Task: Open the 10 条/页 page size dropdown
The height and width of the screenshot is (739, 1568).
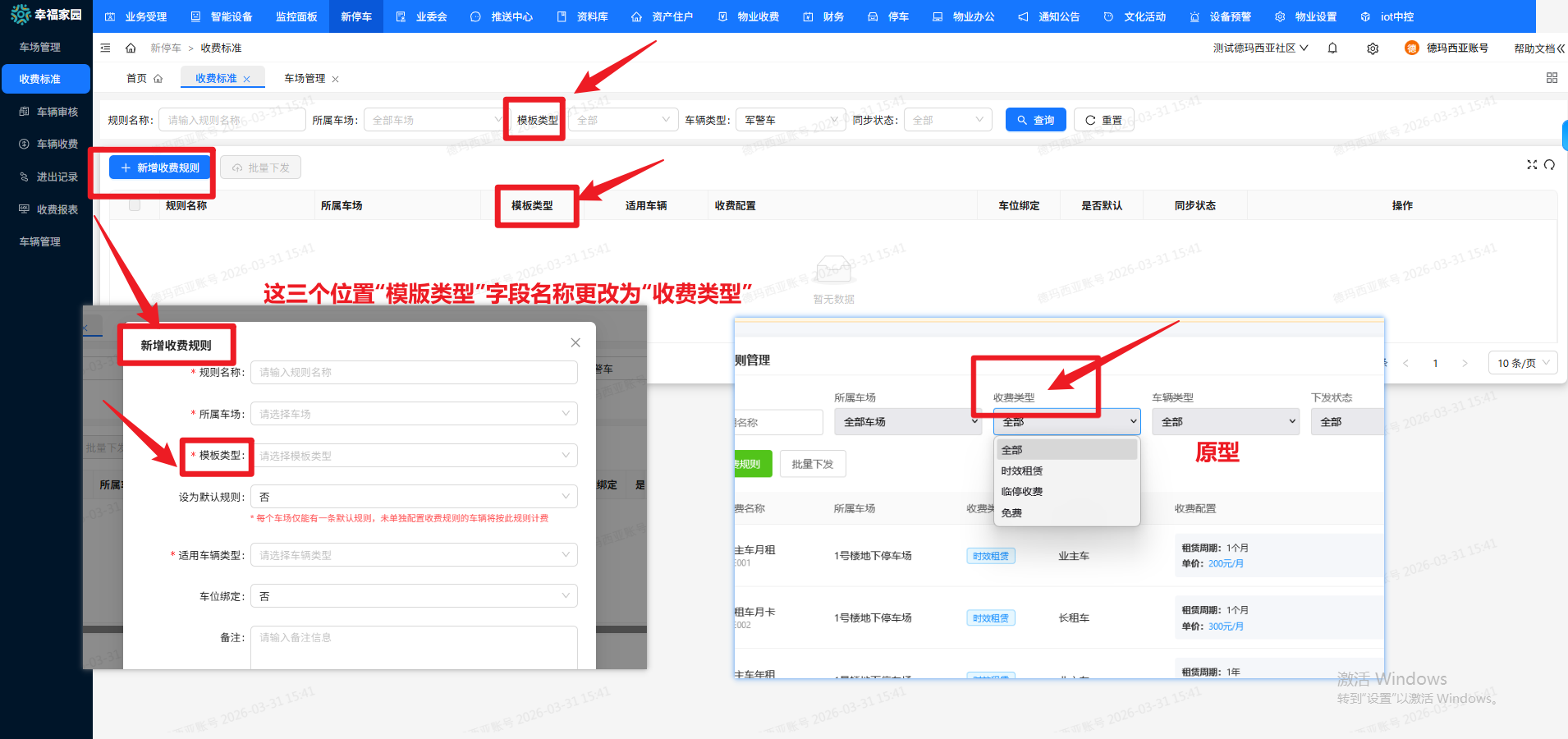Action: pos(1522,363)
